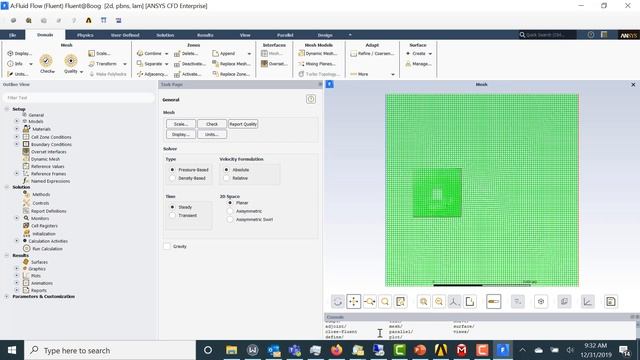Image resolution: width=640 pixels, height=360 pixels.
Task: Open the File menu tab
Action: [x=13, y=35]
